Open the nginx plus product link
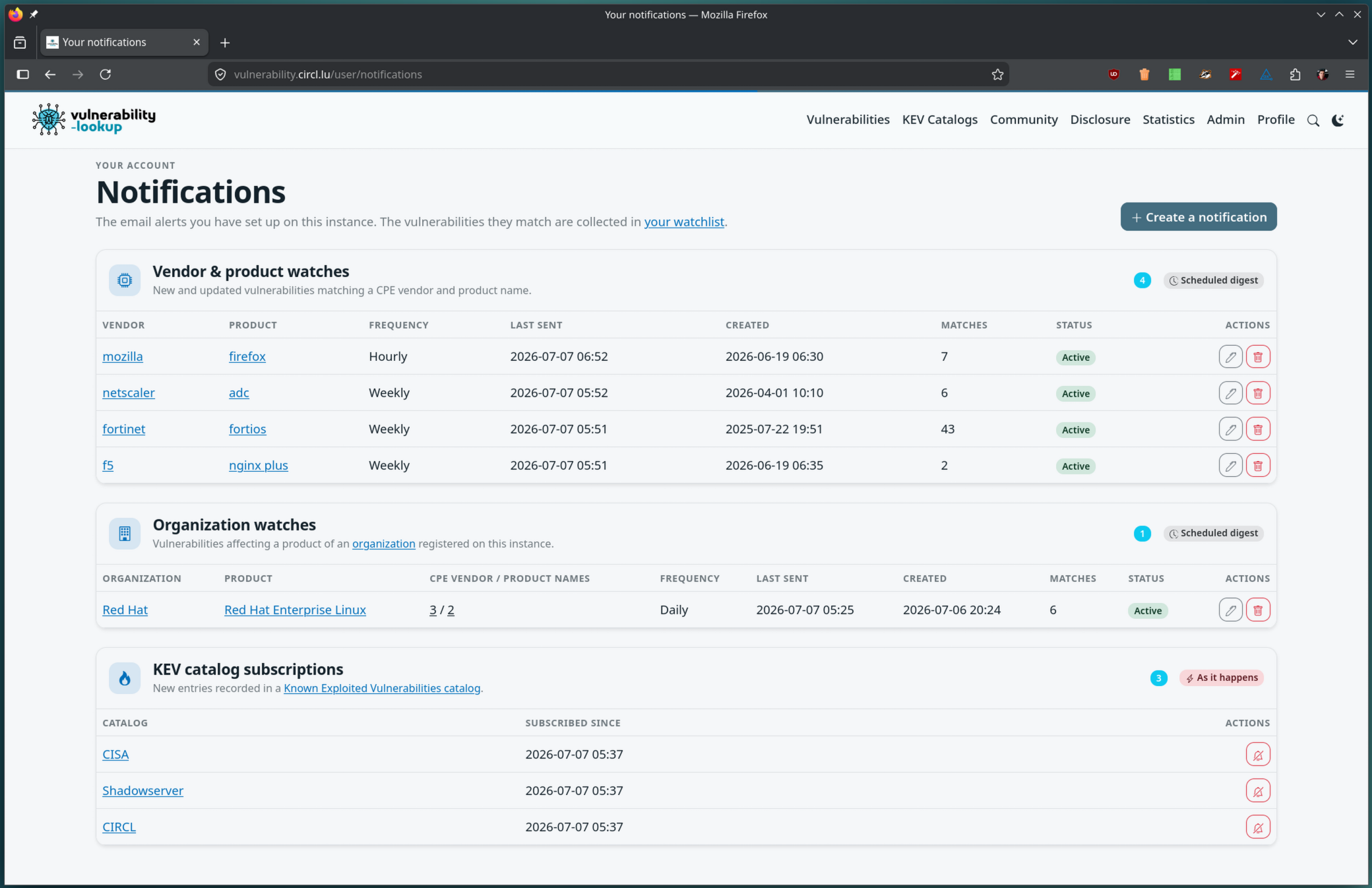Image resolution: width=1372 pixels, height=888 pixels. (259, 466)
